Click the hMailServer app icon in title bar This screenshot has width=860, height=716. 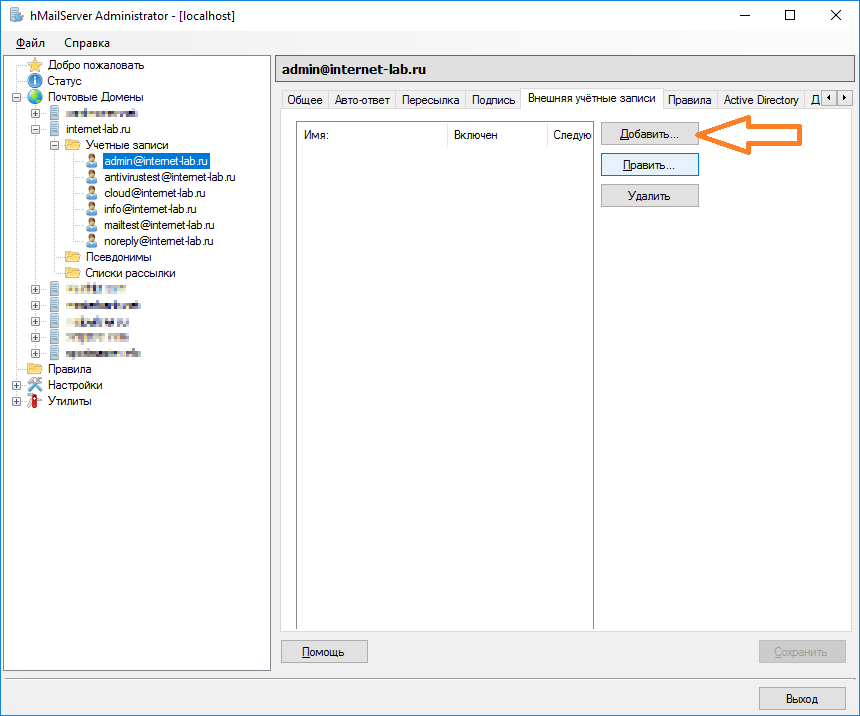16,15
